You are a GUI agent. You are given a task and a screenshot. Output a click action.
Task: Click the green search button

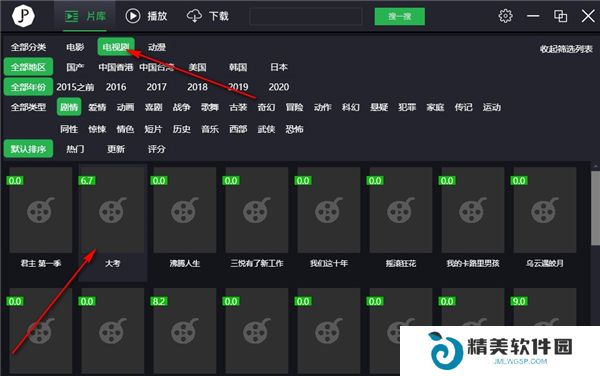coord(399,16)
